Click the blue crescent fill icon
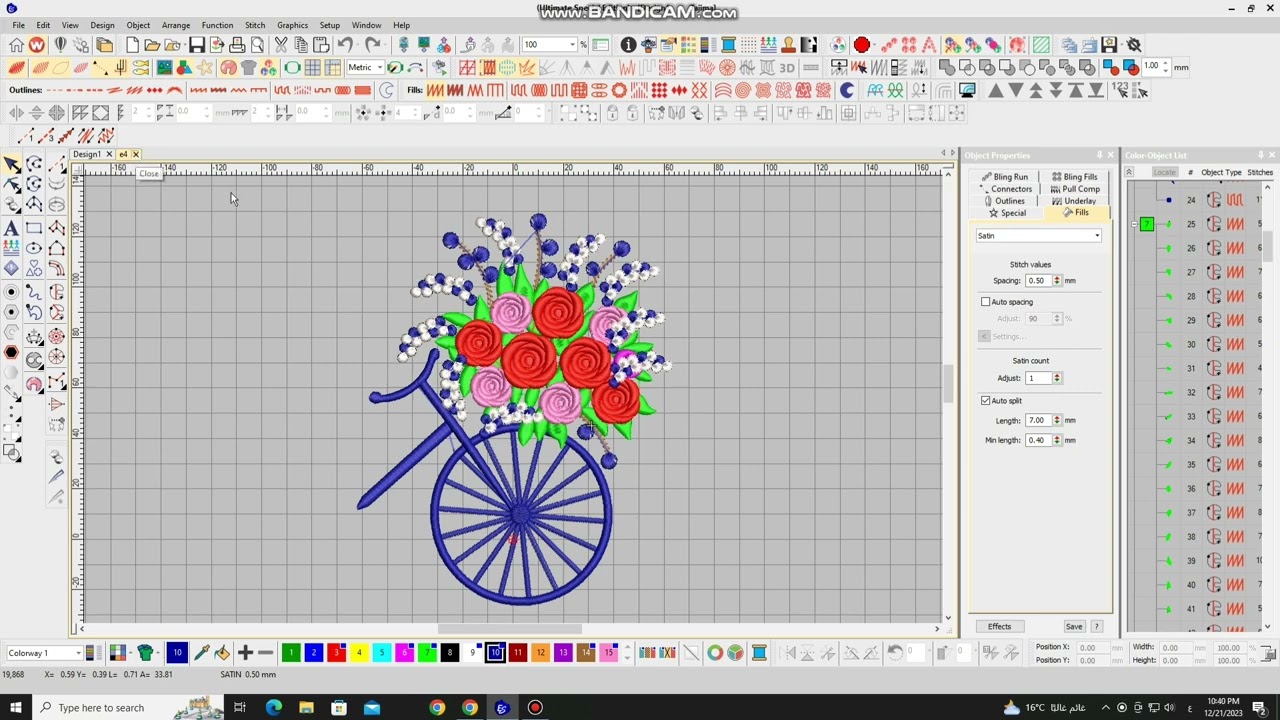Image resolution: width=1280 pixels, height=720 pixels. pyautogui.click(x=847, y=90)
